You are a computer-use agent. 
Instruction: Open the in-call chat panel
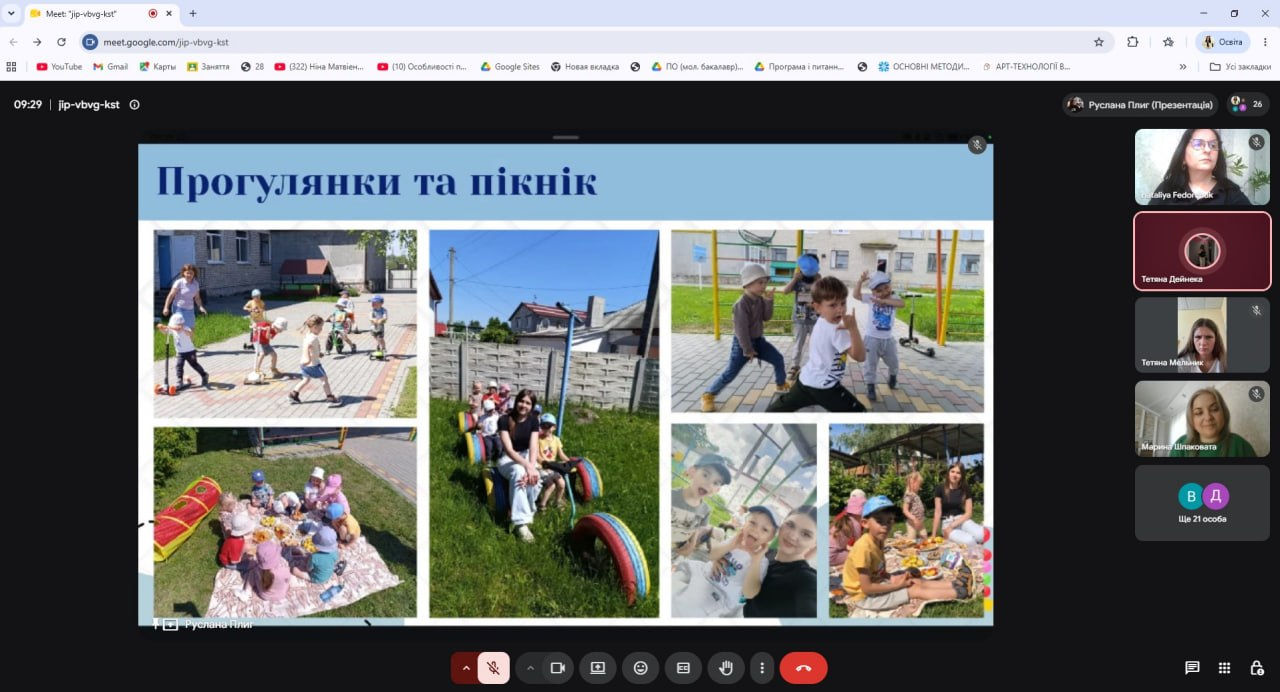pos(1192,668)
